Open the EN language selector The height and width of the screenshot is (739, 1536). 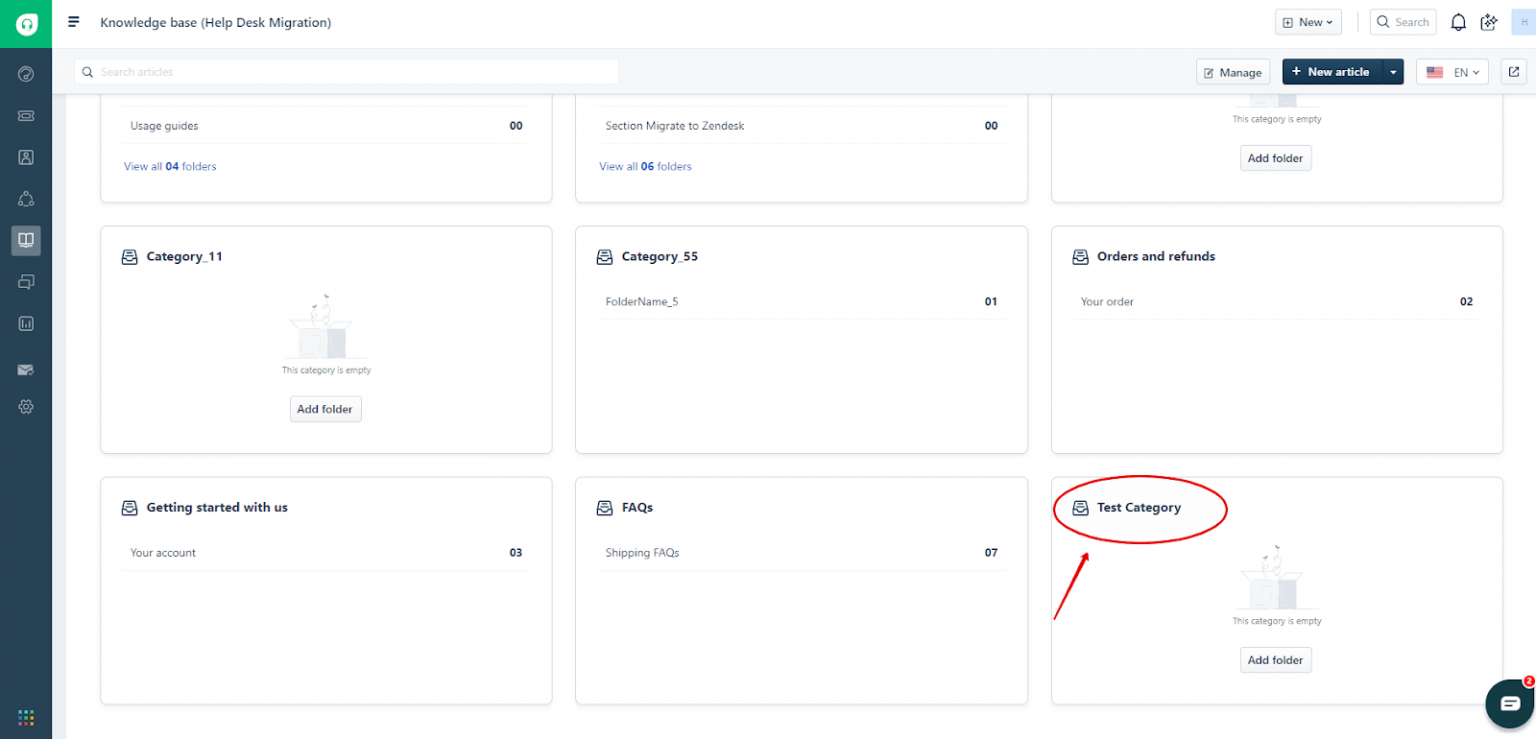pyautogui.click(x=1452, y=71)
